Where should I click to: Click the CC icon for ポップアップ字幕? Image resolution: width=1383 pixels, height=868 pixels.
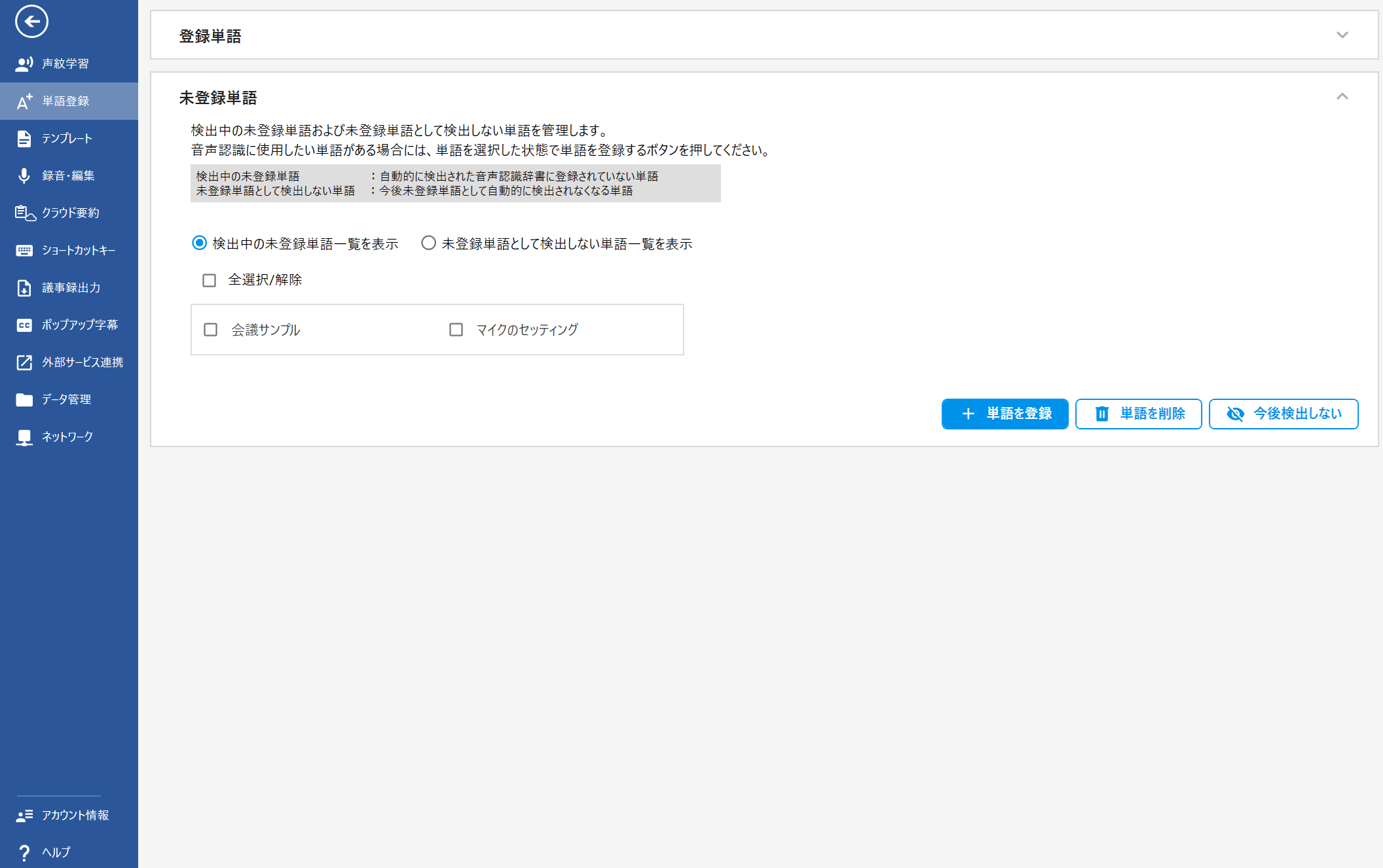[24, 325]
